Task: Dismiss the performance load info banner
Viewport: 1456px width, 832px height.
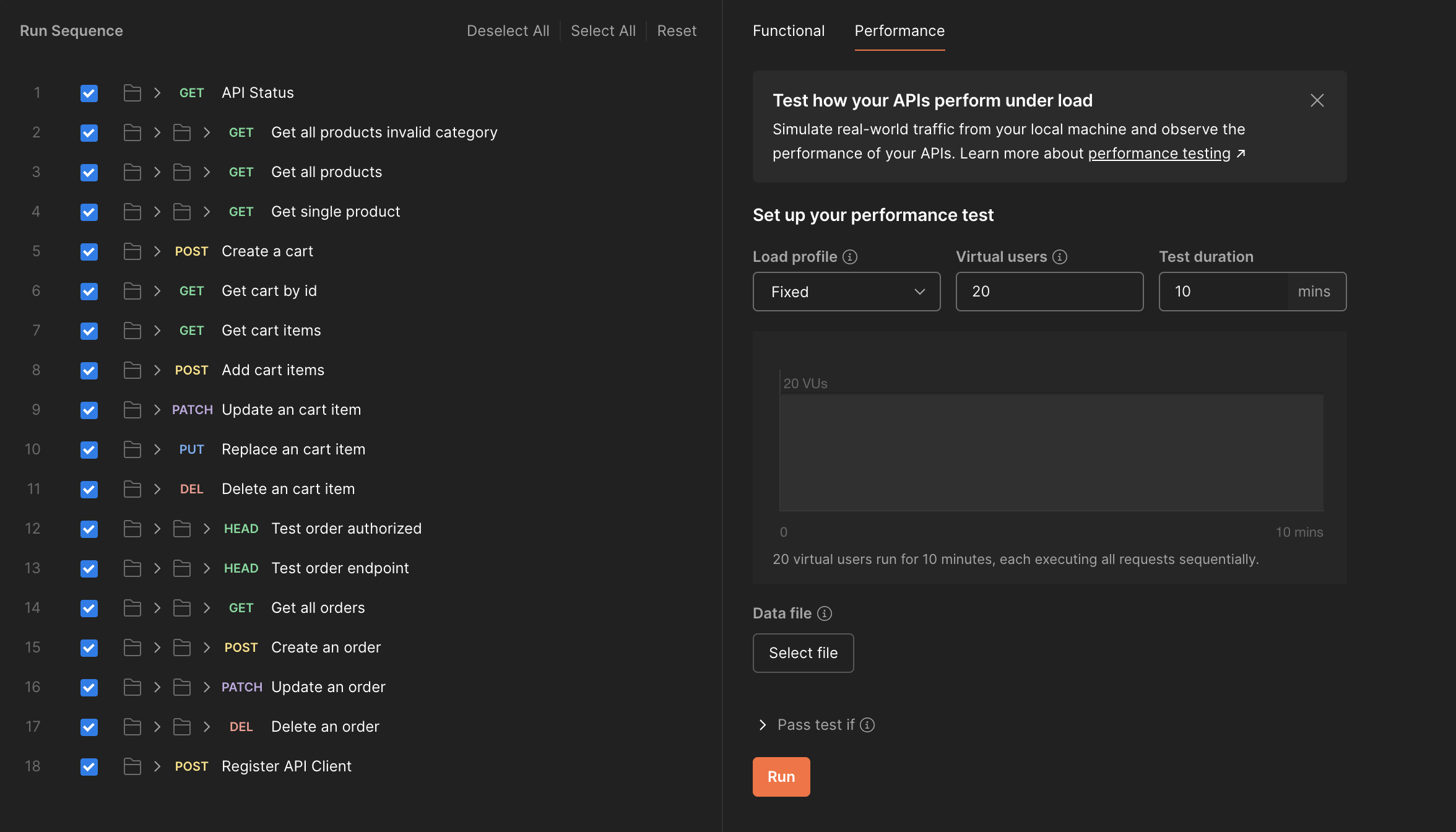Action: coord(1317,100)
